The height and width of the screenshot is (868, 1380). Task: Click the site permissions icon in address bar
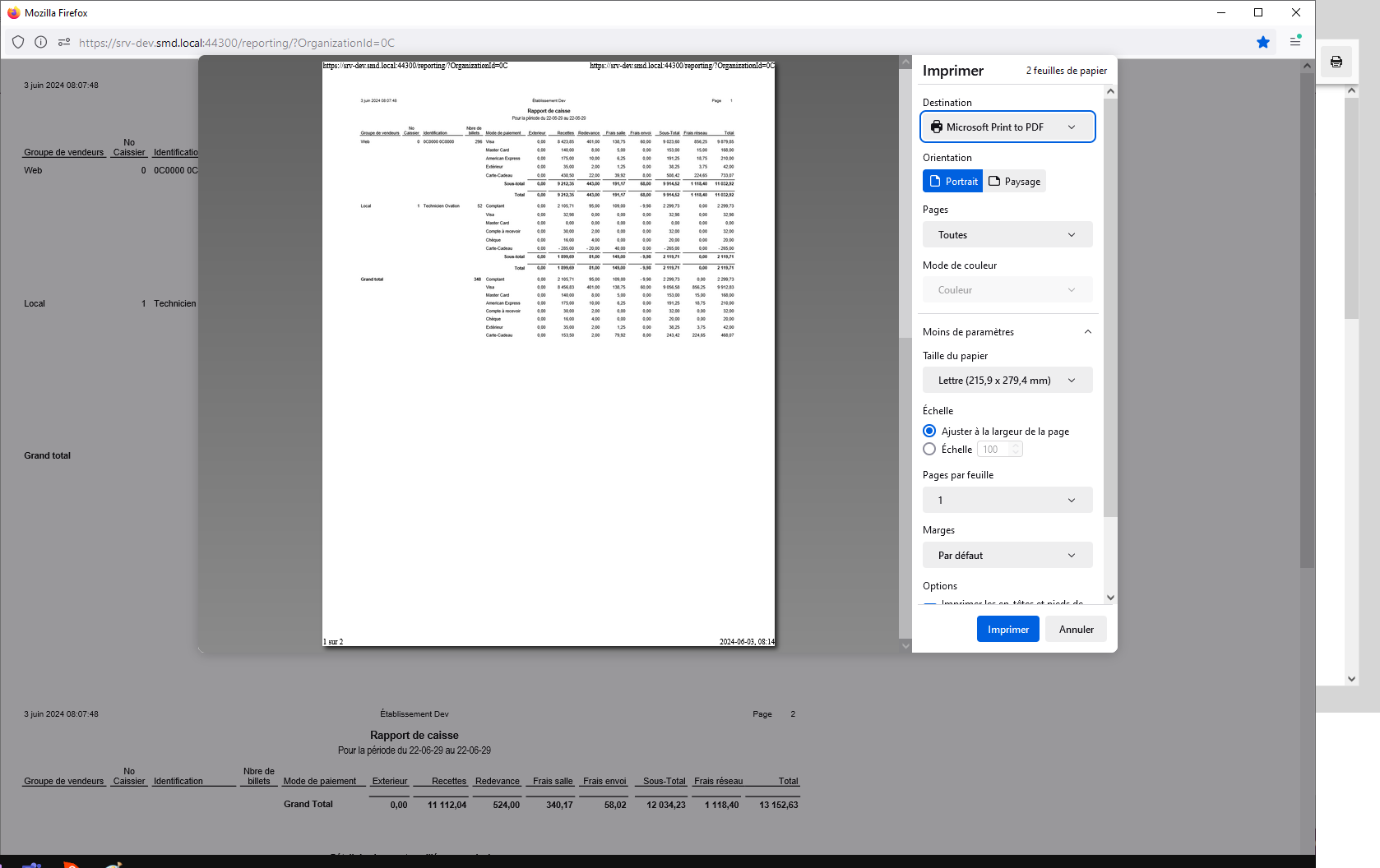tap(63, 42)
